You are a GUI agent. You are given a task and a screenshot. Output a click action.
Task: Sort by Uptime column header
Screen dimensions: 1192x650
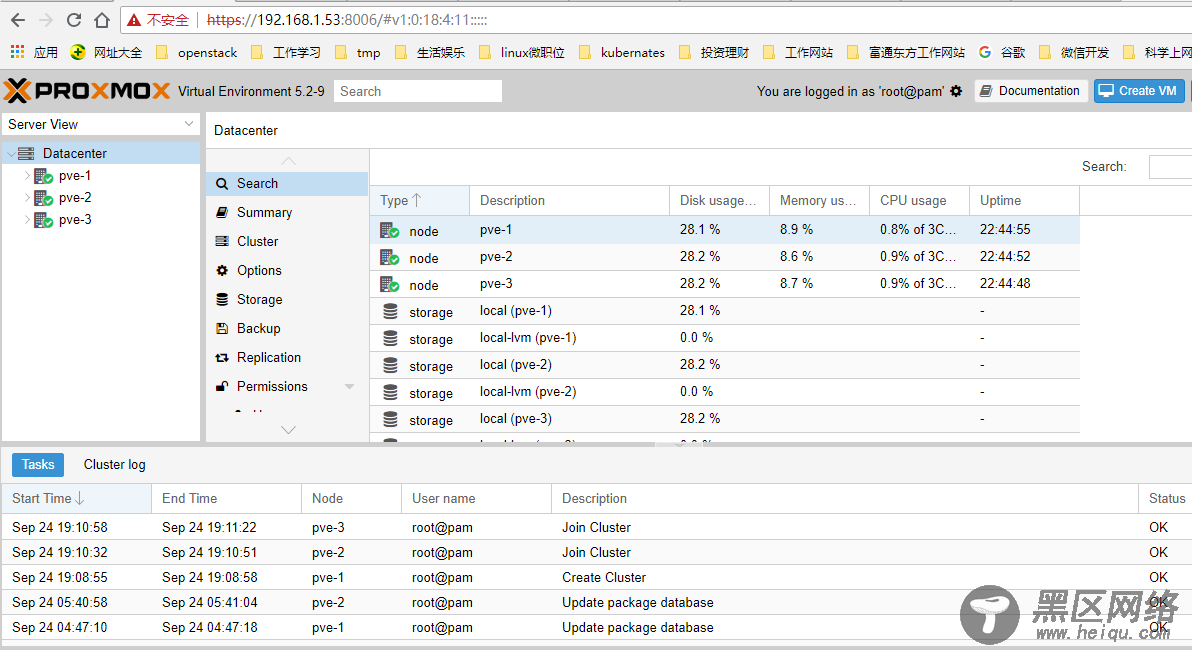click(1024, 201)
